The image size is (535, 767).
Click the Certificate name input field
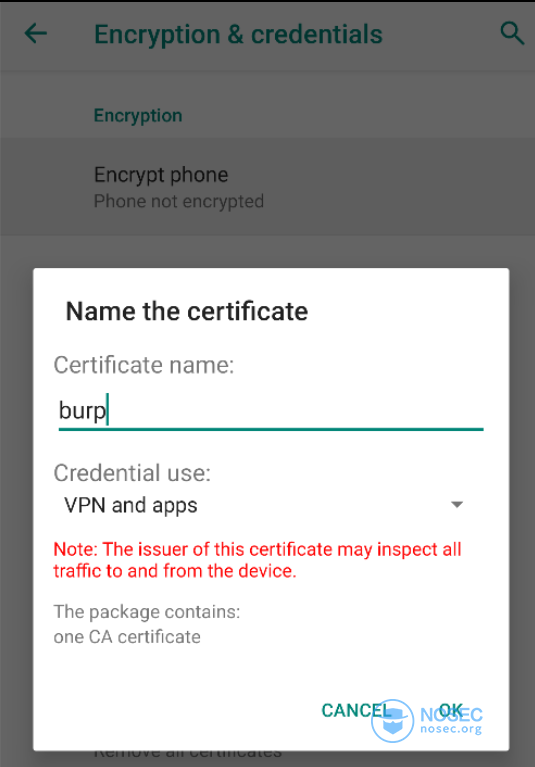pyautogui.click(x=271, y=411)
